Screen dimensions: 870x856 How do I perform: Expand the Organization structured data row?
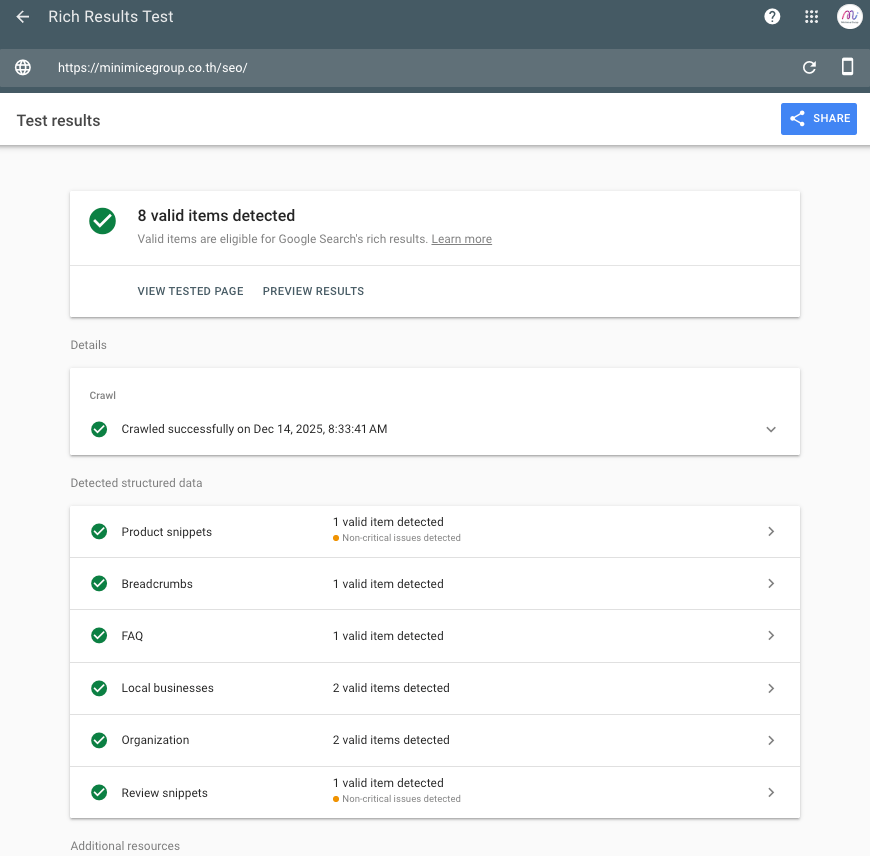771,740
